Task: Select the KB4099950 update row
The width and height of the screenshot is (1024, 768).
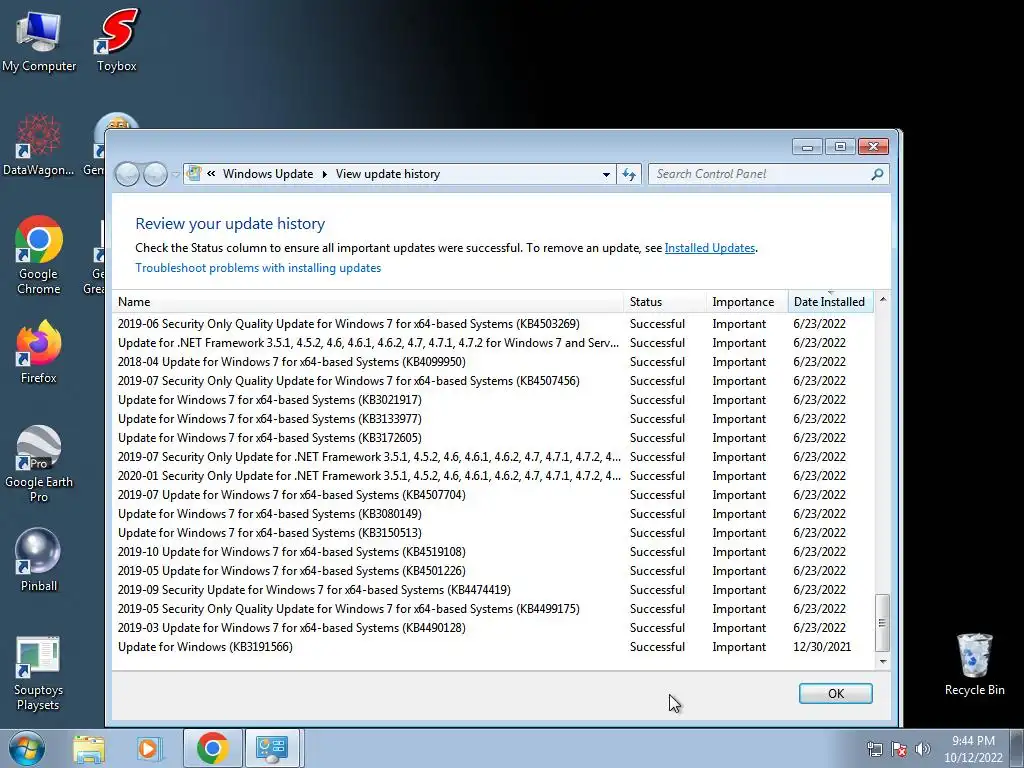Action: pyautogui.click(x=493, y=362)
